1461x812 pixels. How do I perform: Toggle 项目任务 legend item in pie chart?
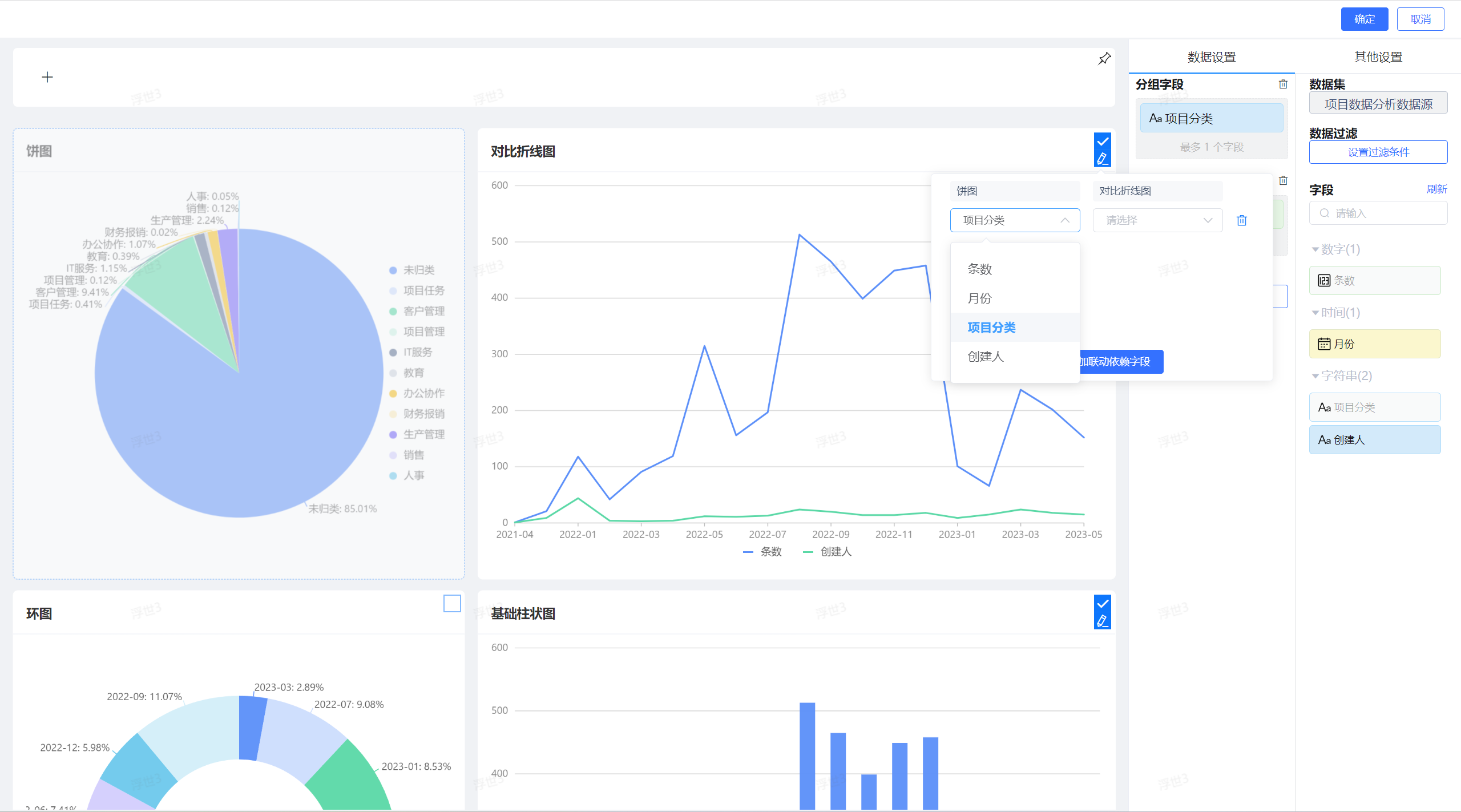coord(417,290)
